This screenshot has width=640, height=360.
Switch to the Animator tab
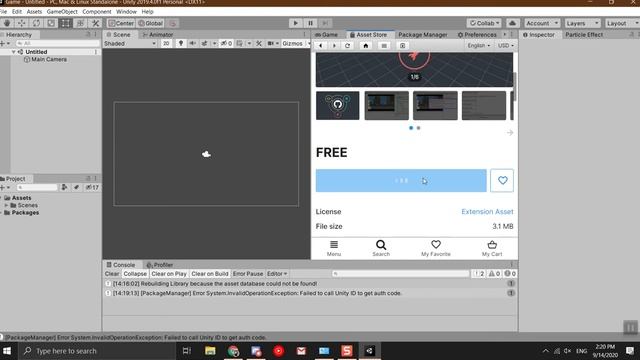(x=158, y=35)
